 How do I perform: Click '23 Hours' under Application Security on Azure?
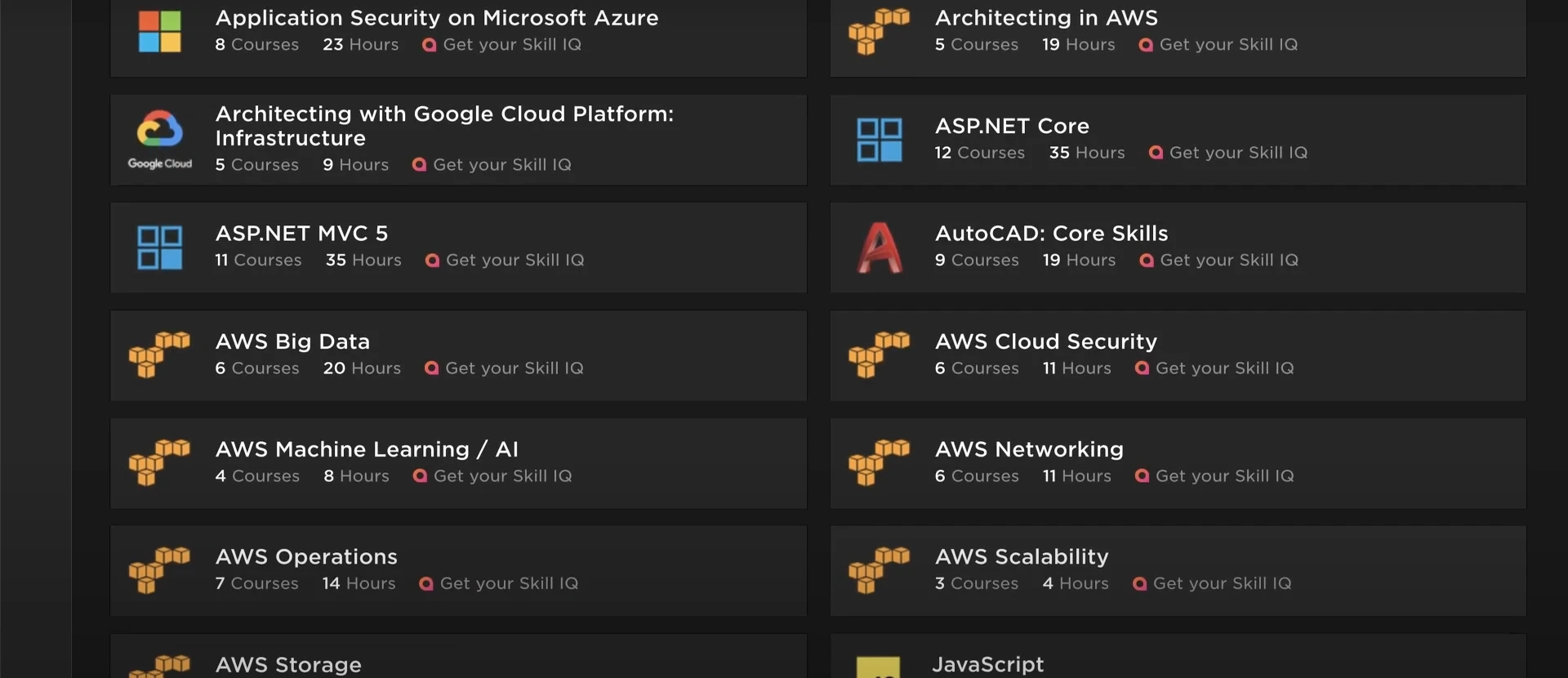[x=361, y=45]
